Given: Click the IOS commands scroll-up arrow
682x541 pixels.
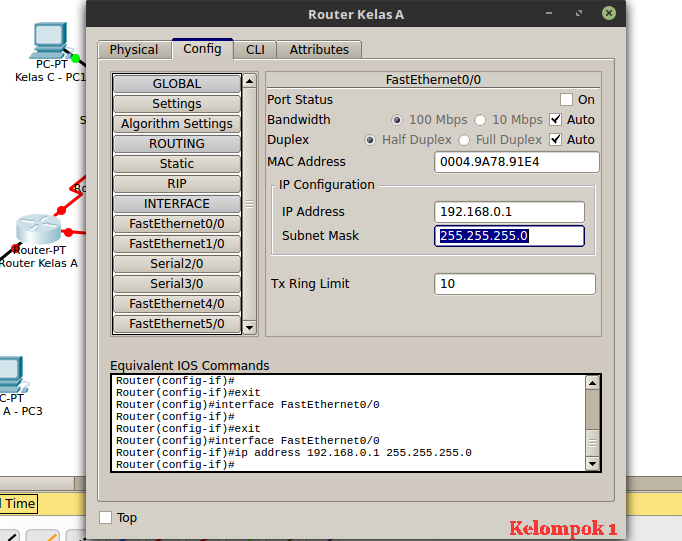Looking at the screenshot, I should pyautogui.click(x=592, y=383).
